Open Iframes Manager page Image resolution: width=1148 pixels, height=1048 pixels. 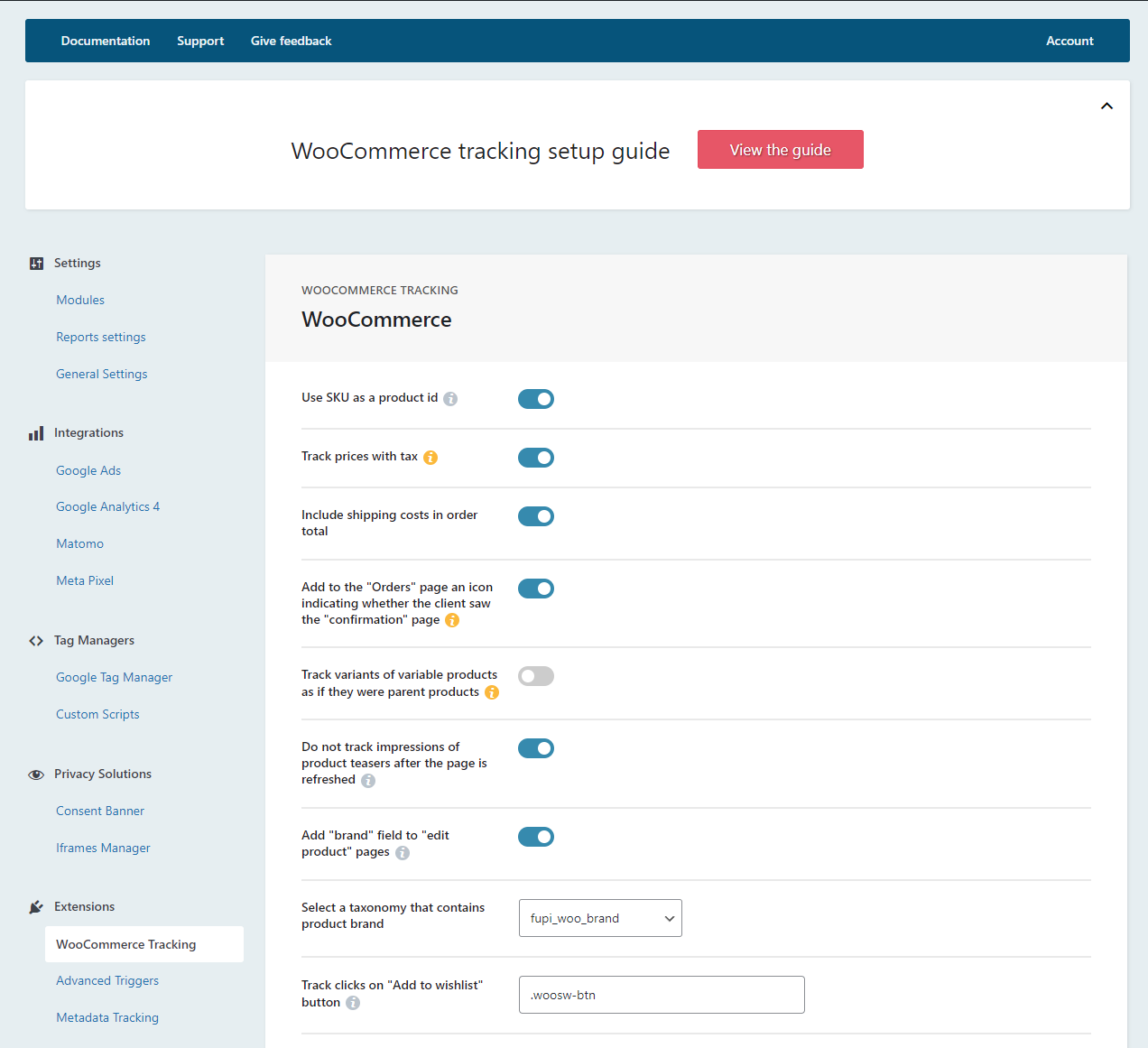(x=103, y=848)
